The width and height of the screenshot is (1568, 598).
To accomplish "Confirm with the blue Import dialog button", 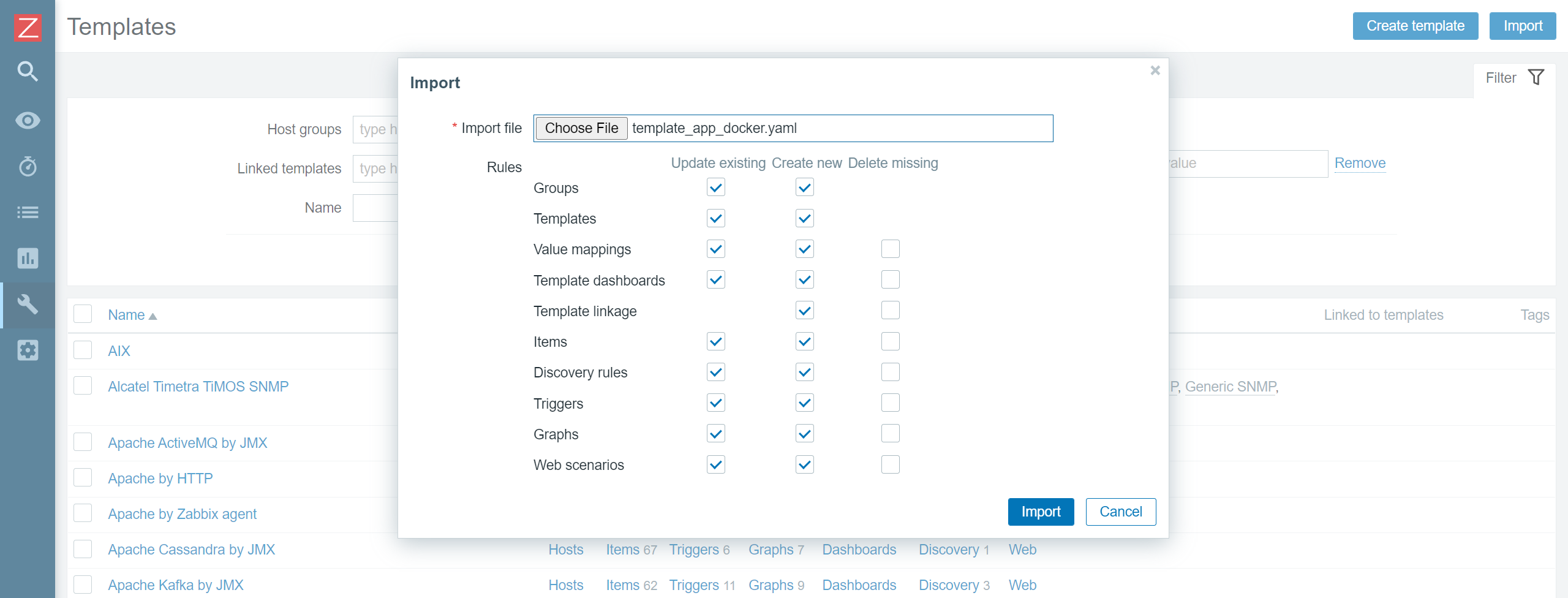I will 1041,512.
